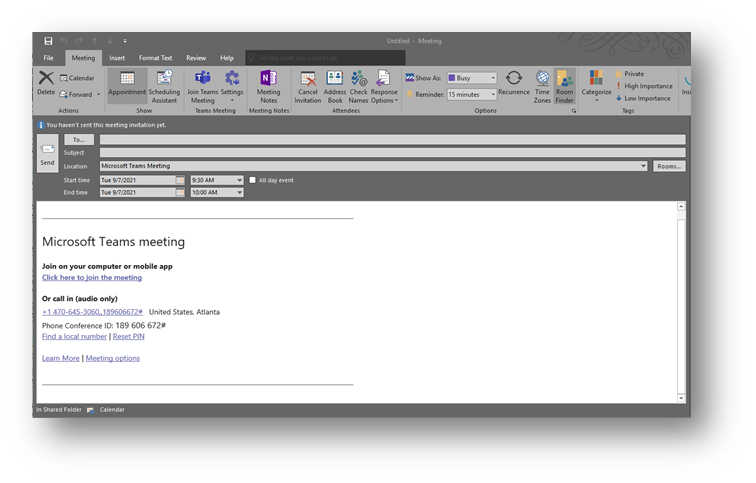Open Scheduling Assistant view

(164, 85)
